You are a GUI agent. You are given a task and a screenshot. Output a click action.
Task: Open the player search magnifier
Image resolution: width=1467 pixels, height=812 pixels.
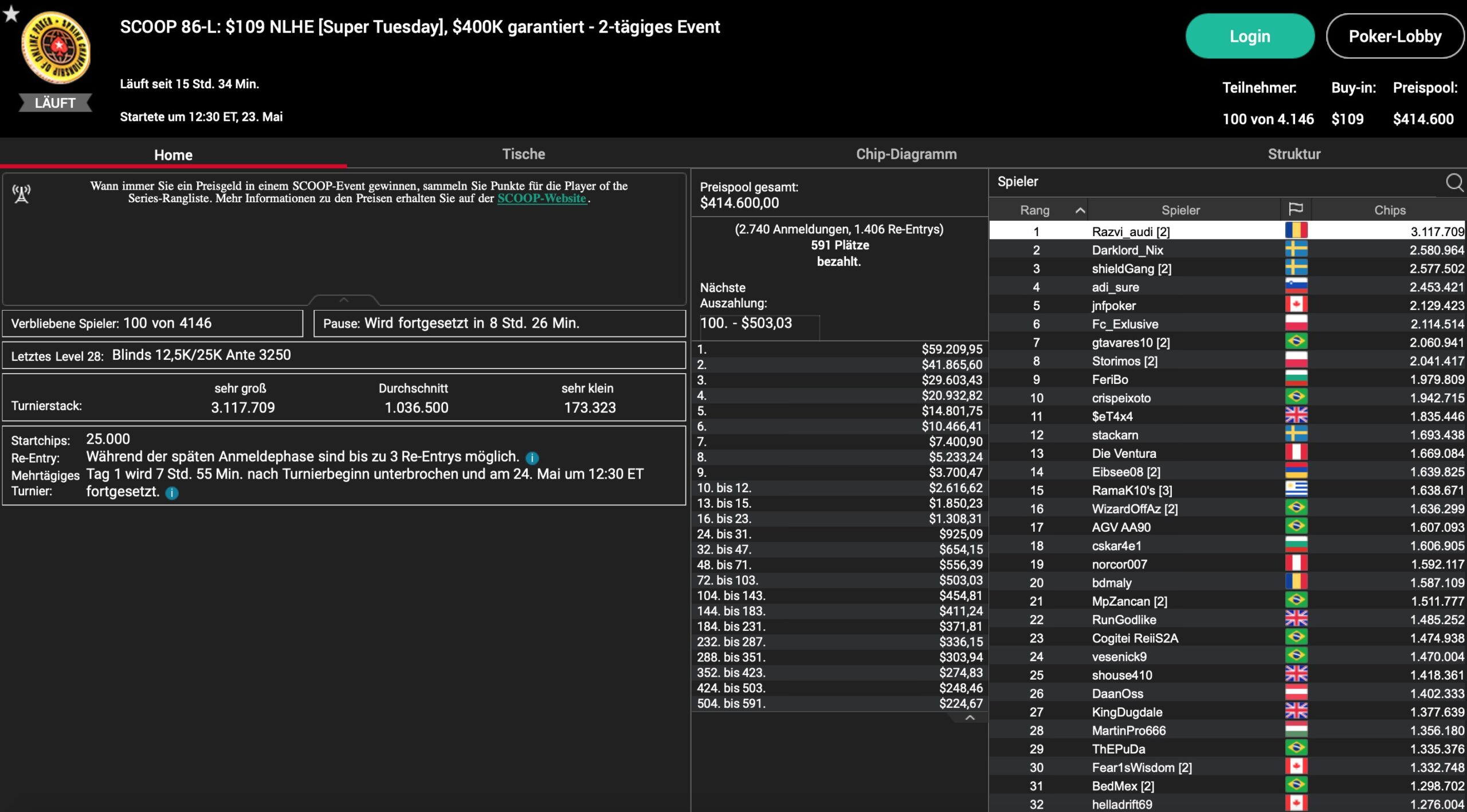[1454, 182]
